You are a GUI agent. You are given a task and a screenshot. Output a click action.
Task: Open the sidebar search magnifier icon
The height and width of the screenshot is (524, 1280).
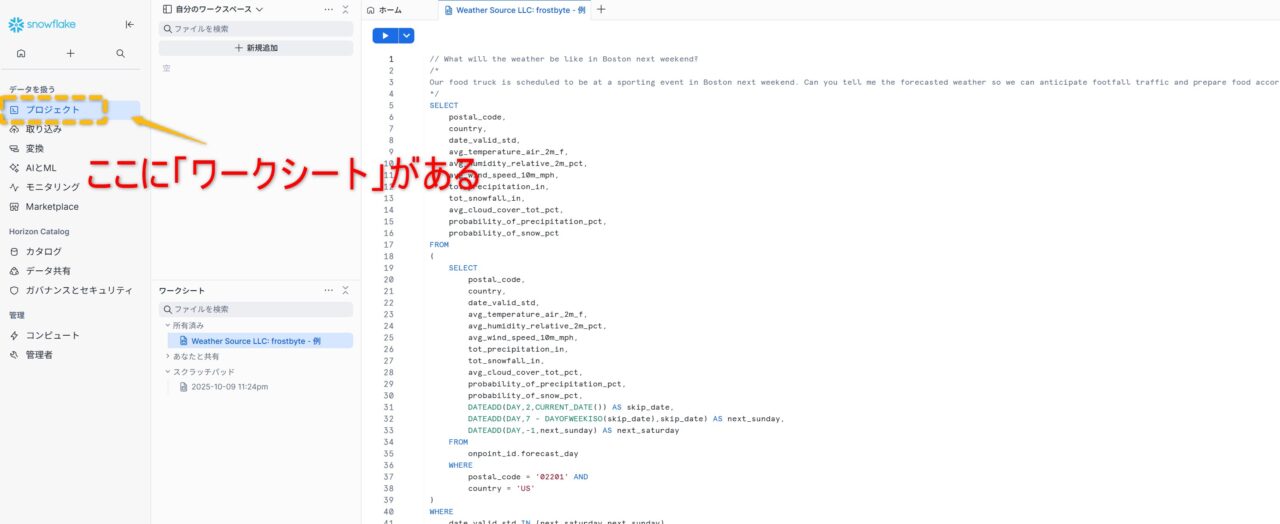click(120, 53)
